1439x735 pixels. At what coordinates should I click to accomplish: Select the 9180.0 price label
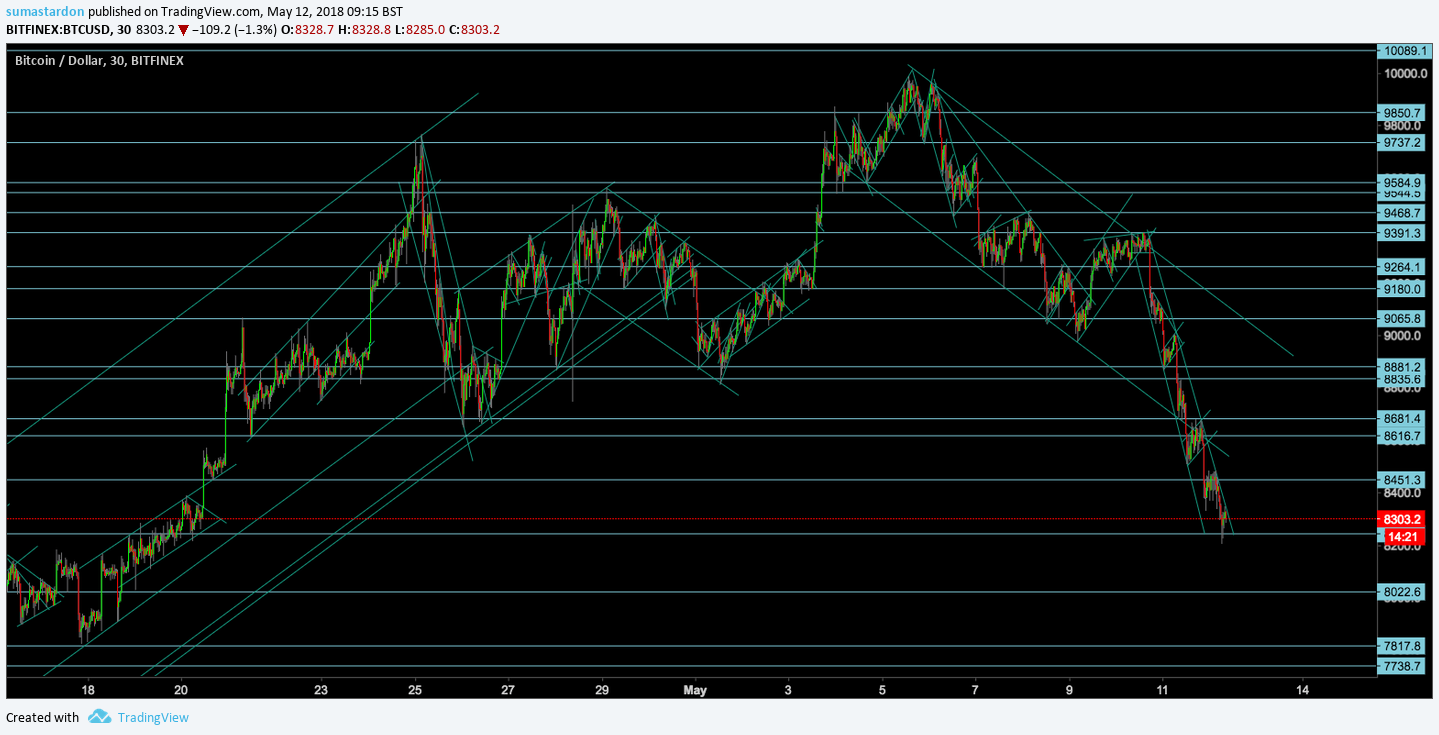[1402, 289]
